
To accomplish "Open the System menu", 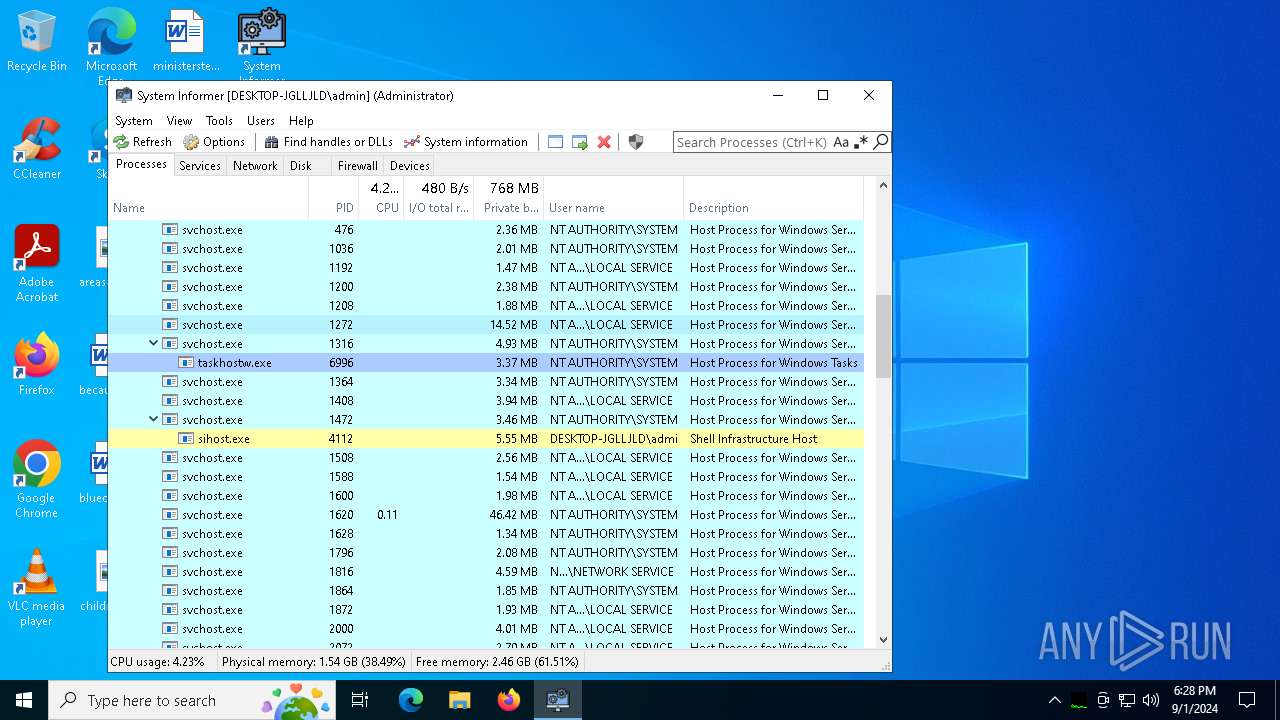I will coord(134,120).
